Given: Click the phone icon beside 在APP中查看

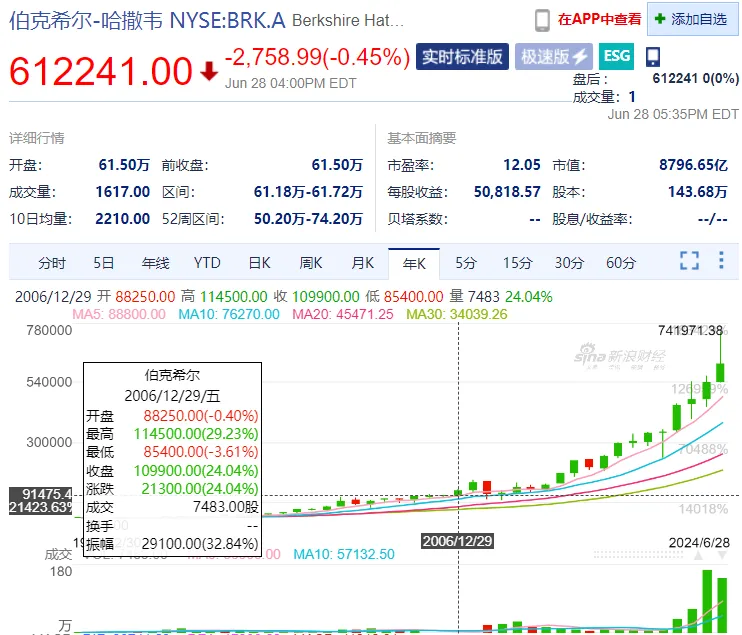Looking at the screenshot, I should 542,20.
